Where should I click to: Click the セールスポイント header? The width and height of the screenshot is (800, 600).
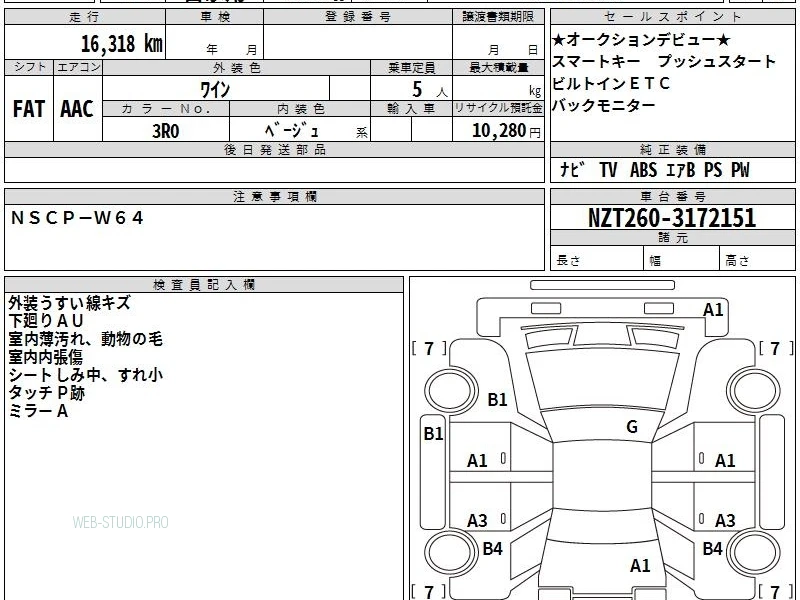(x=672, y=17)
